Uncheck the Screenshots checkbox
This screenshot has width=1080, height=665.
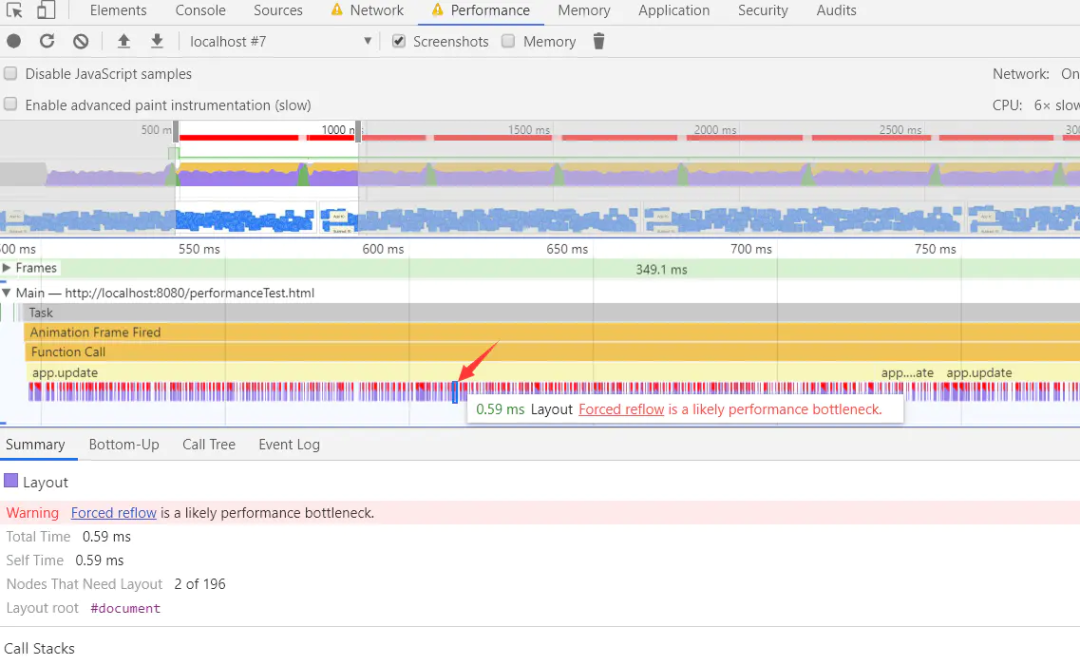[x=399, y=42]
